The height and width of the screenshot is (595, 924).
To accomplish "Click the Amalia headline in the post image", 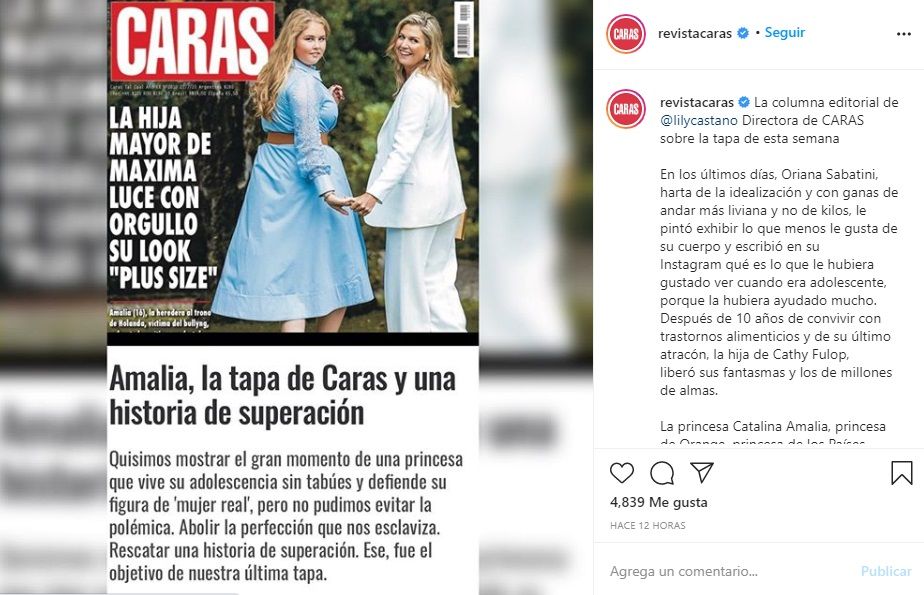I will pyautogui.click(x=282, y=395).
